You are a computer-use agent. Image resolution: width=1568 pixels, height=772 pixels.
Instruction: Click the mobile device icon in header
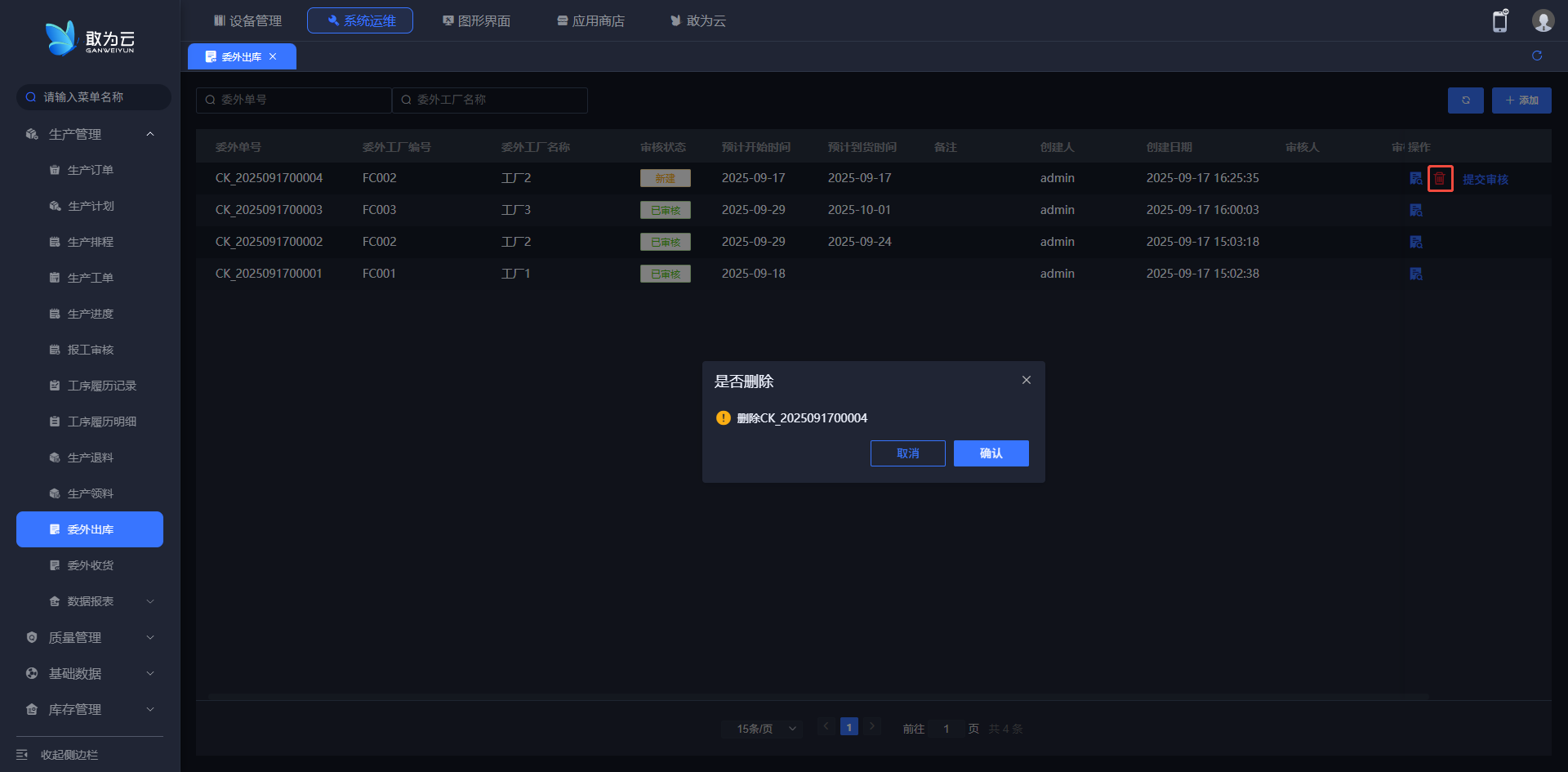[x=1499, y=21]
